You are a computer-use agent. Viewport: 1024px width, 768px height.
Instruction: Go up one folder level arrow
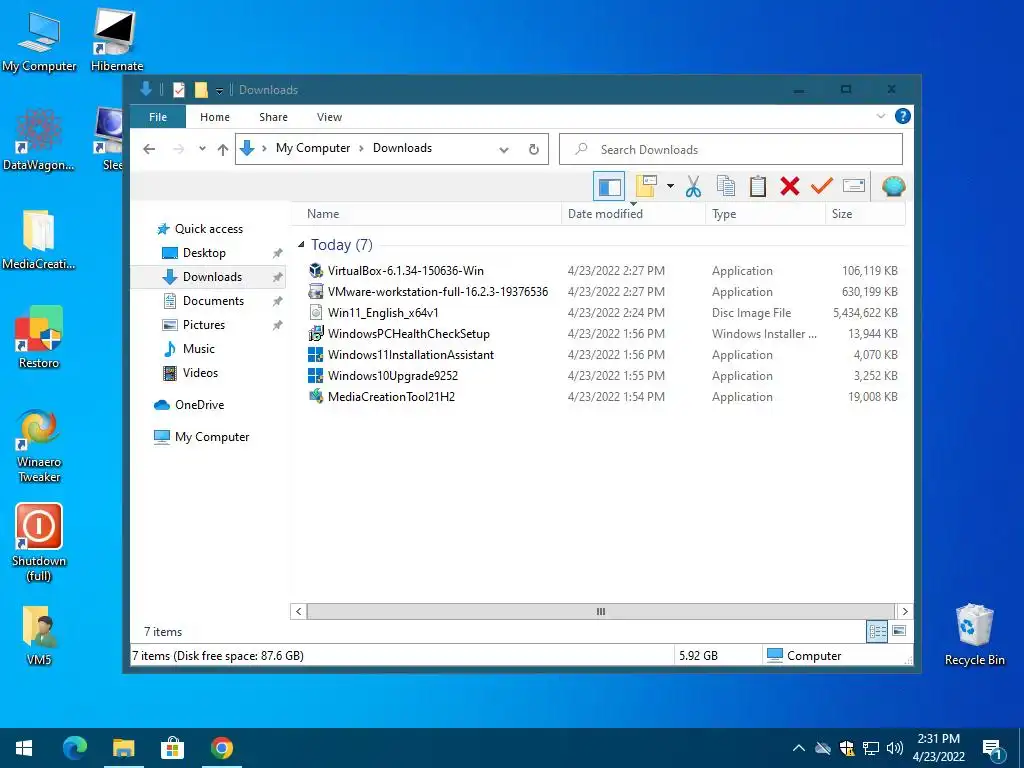[223, 150]
